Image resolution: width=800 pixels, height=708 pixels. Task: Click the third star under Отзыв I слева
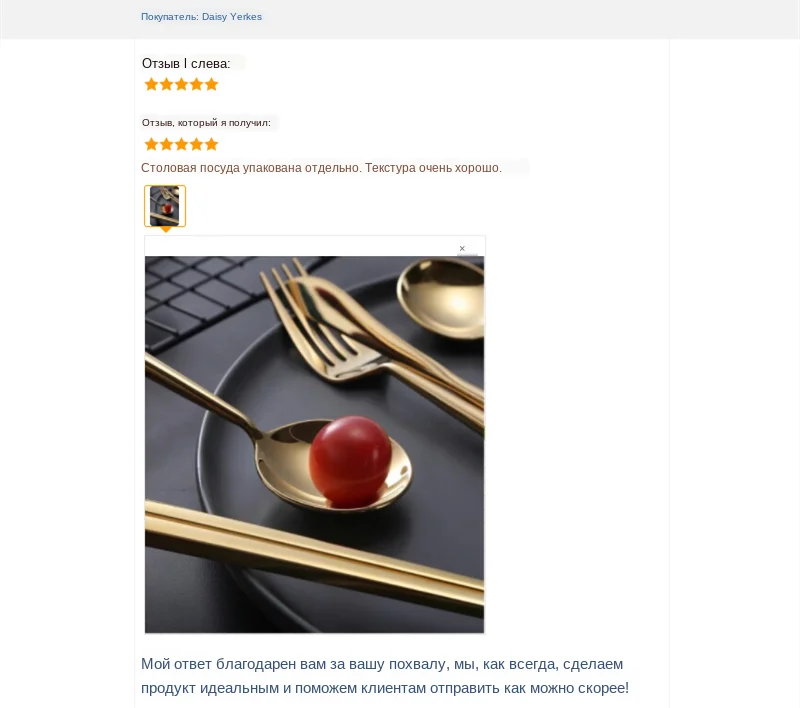182,84
